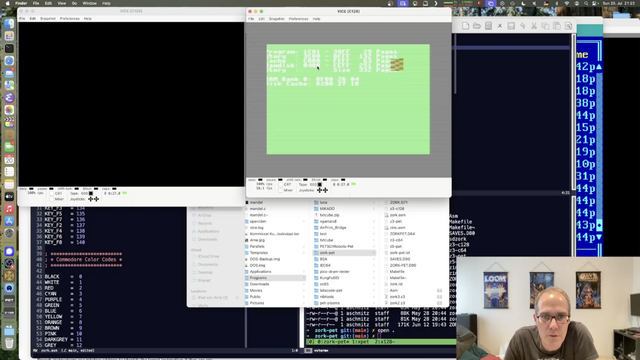Screen dimensions: 640x360
Task: Expand the zork-pet folder chevron
Action: point(373,253)
